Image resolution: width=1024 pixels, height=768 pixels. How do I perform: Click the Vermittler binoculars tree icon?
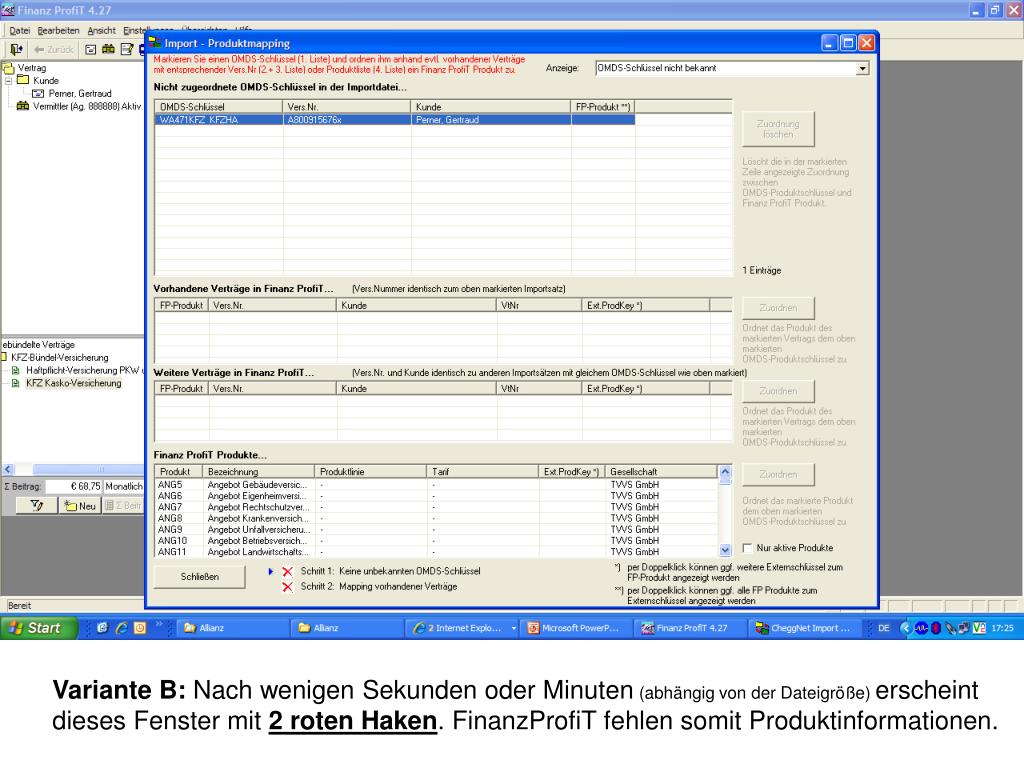[x=23, y=106]
